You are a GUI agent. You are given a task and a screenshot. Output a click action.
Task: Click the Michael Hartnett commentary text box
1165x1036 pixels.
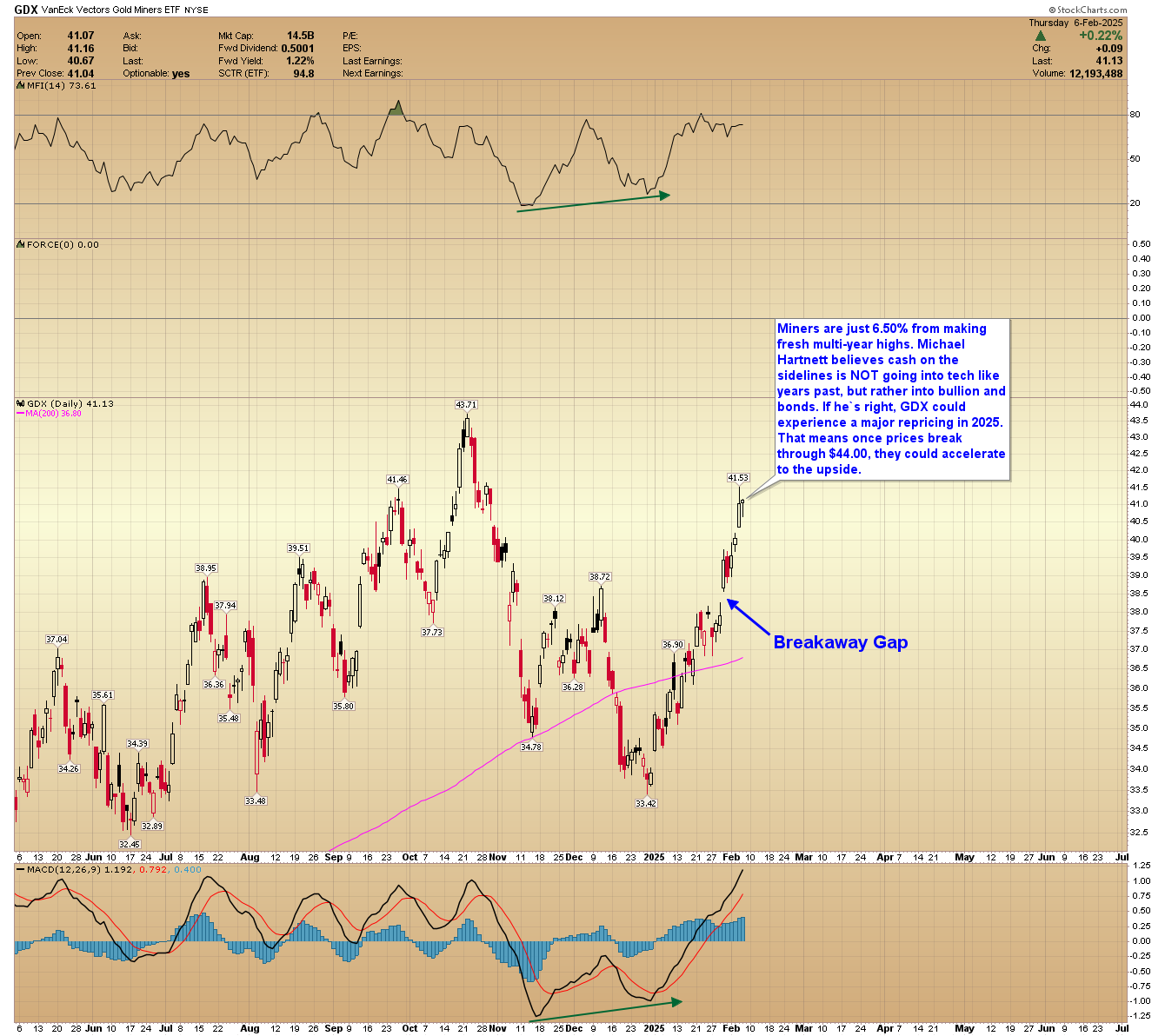pos(892,399)
